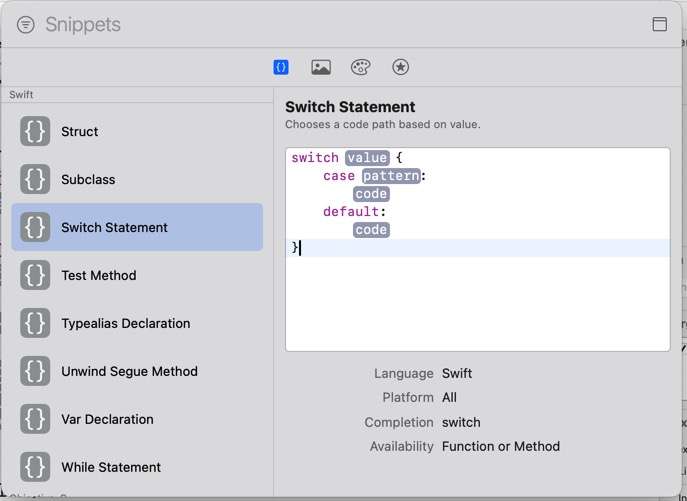Click the code placeholder under default
687x501 pixels.
(371, 230)
